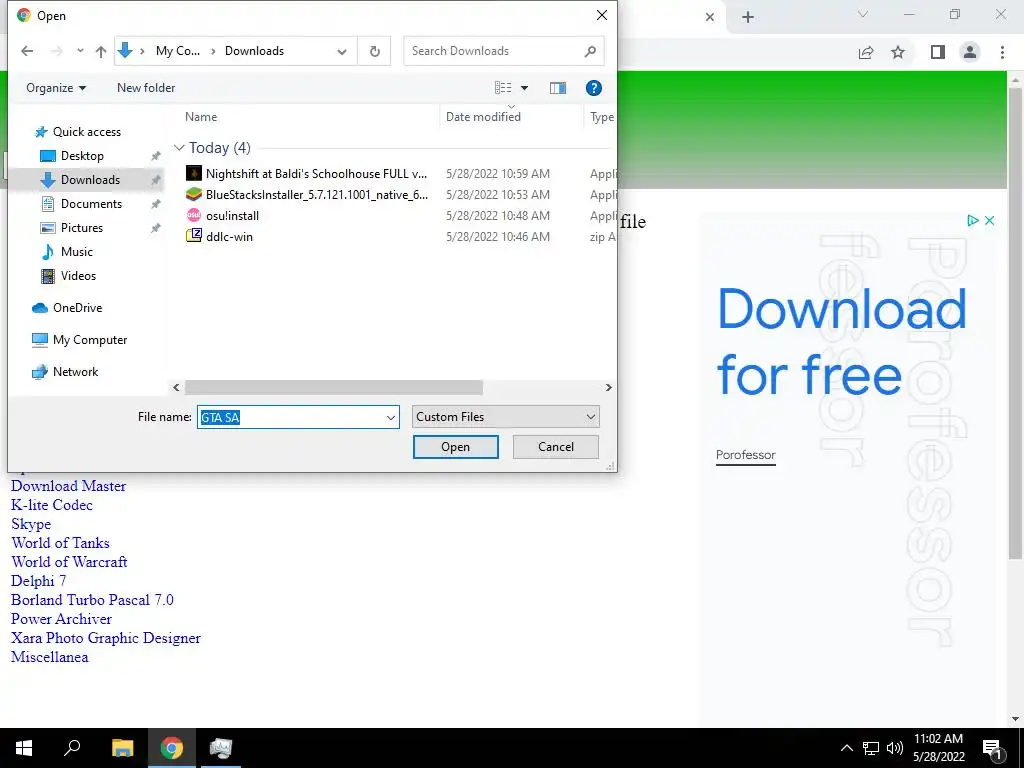
Task: Open the Documents sidebar folder
Action: pyautogui.click(x=91, y=204)
